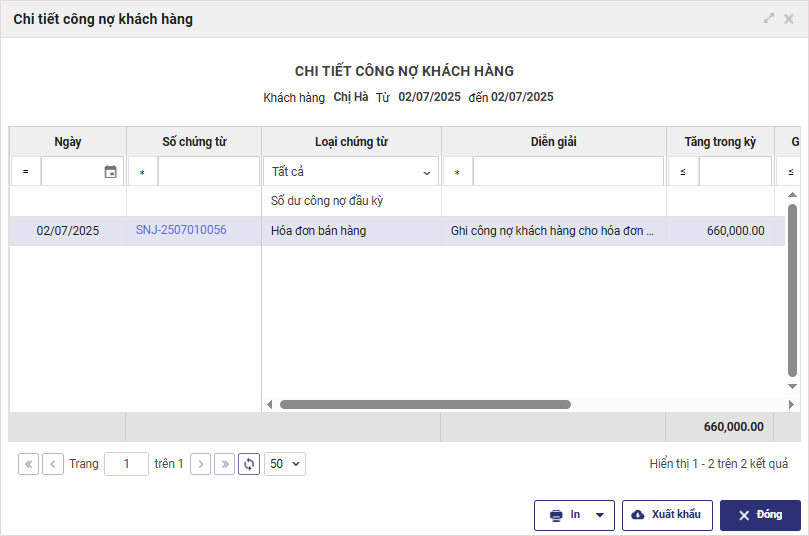Click the page number input field
Image resolution: width=809 pixels, height=536 pixels.
[126, 464]
